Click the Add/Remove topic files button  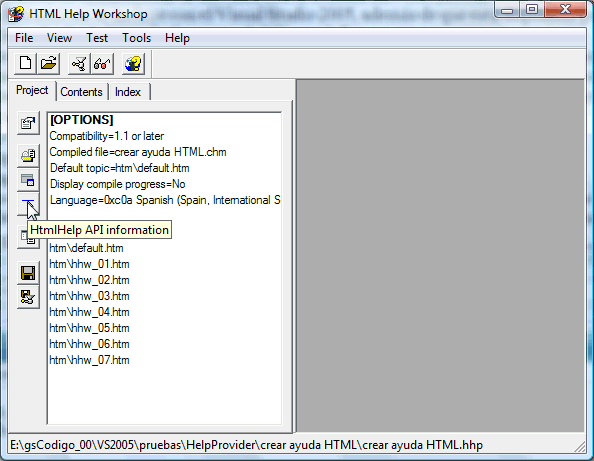point(28,155)
